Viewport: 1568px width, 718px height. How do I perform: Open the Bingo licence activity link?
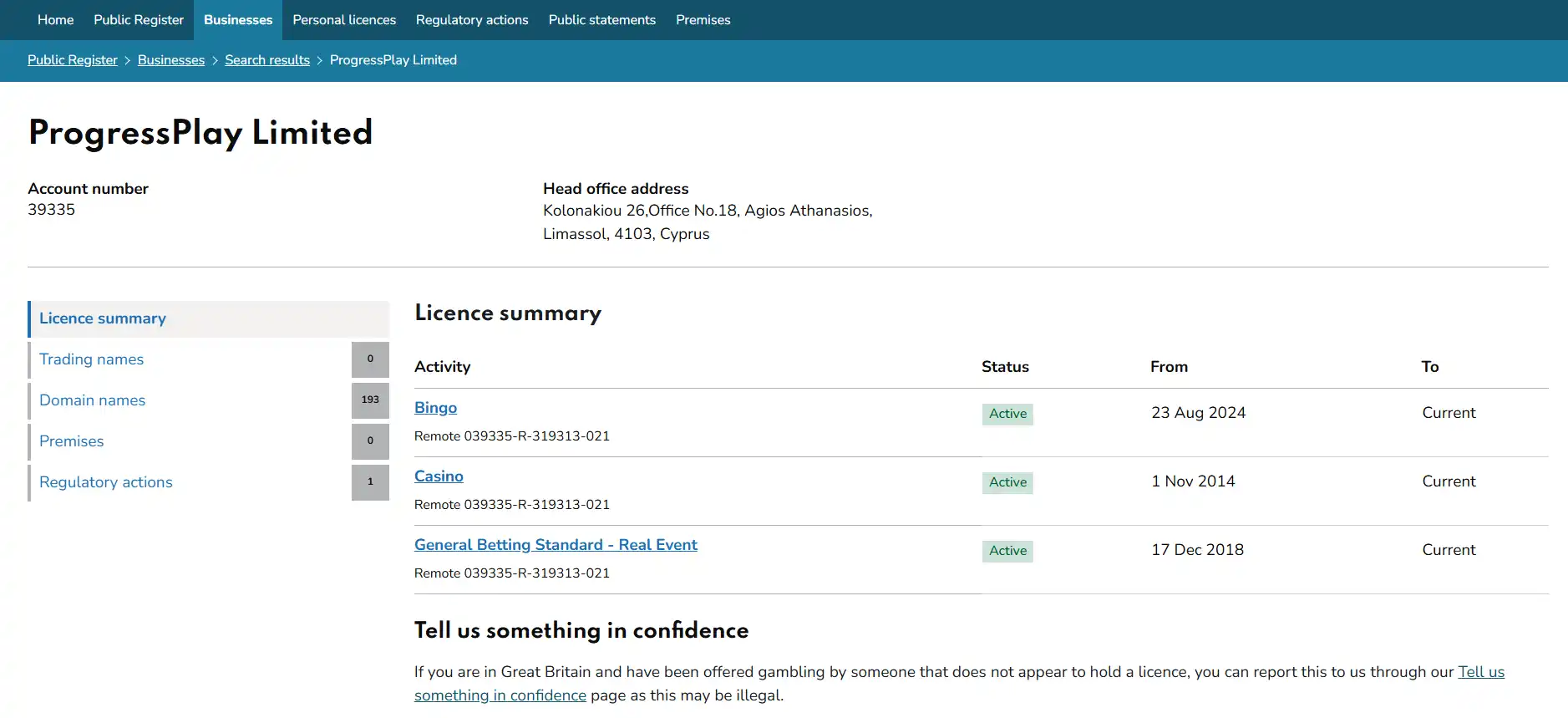436,408
